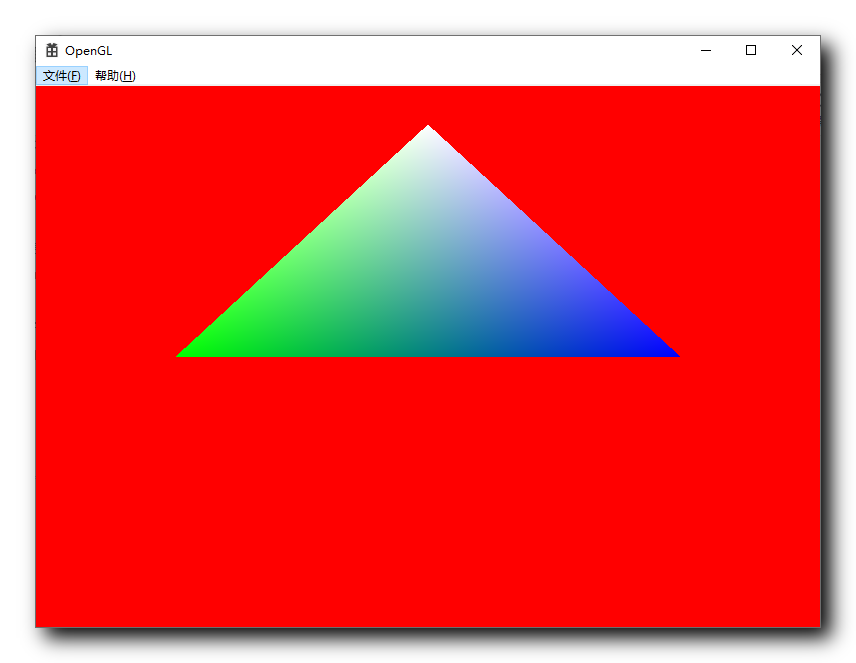
Task: Maximize the OpenGL window
Action: coord(751,50)
